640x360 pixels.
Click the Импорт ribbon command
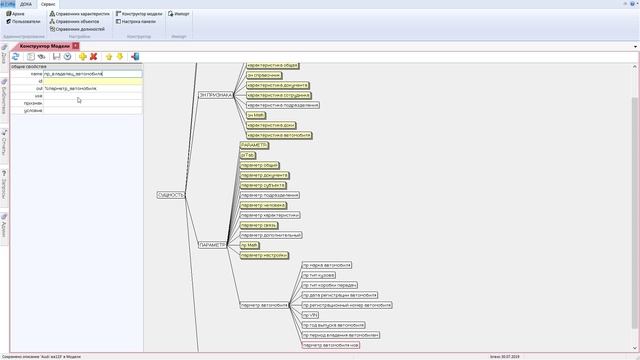pos(179,13)
